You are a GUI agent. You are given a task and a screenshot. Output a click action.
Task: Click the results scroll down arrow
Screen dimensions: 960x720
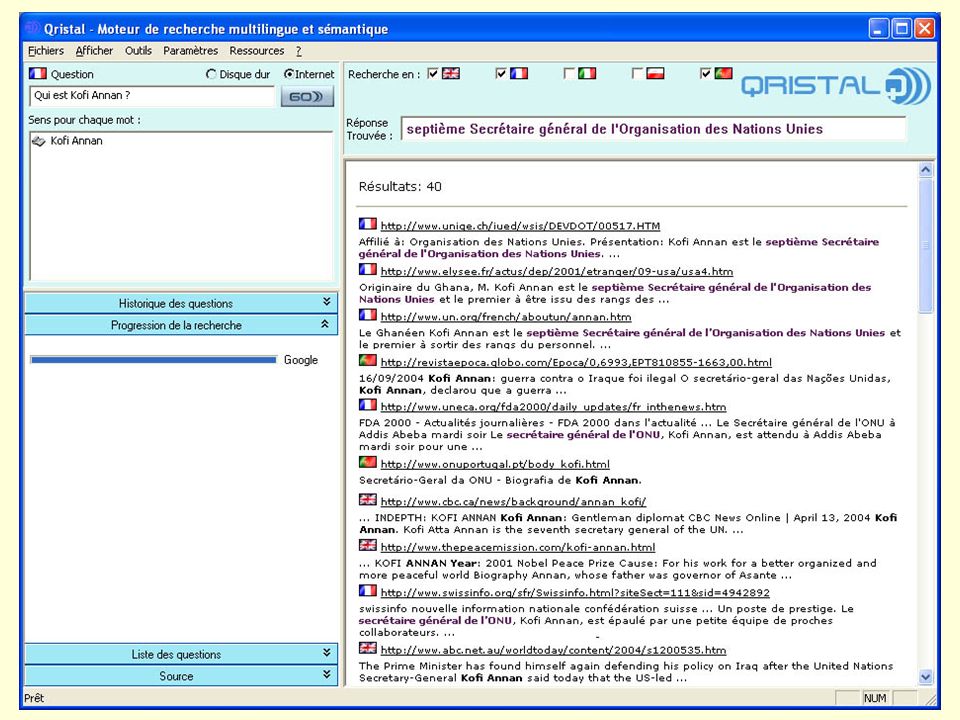926,677
